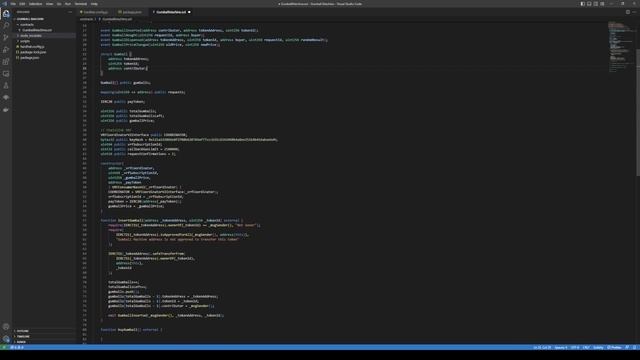Open the View menu

click(x=49, y=4)
